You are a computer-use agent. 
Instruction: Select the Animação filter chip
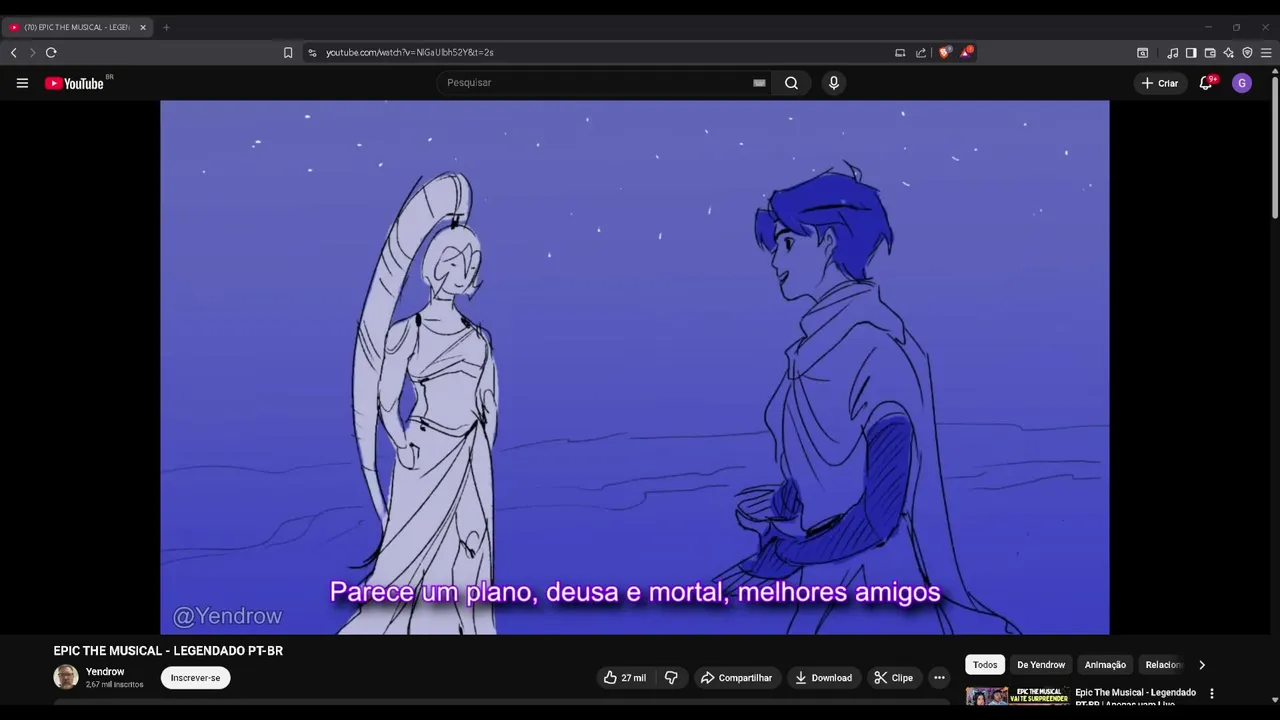[1105, 665]
